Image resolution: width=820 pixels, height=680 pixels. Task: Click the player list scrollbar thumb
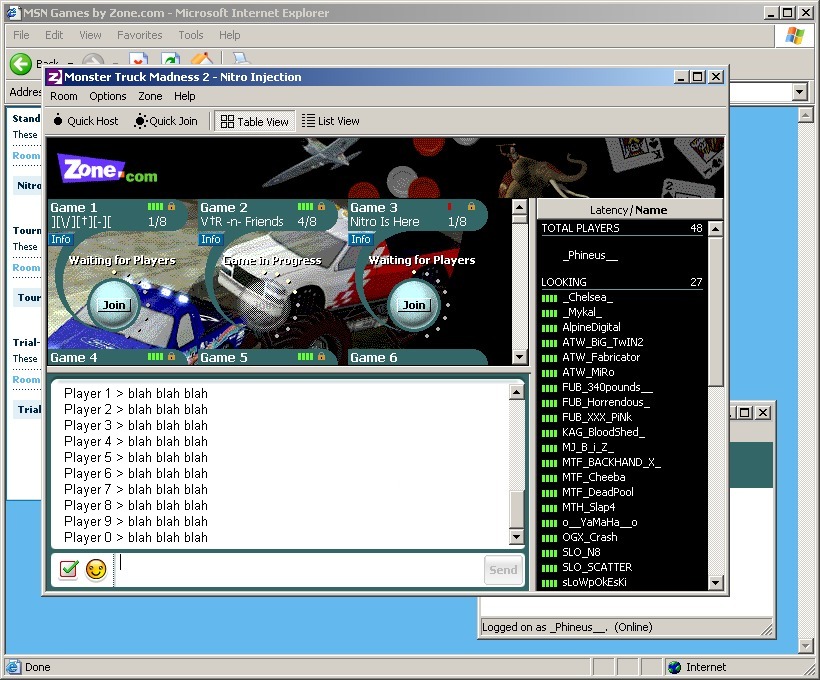pos(715,311)
